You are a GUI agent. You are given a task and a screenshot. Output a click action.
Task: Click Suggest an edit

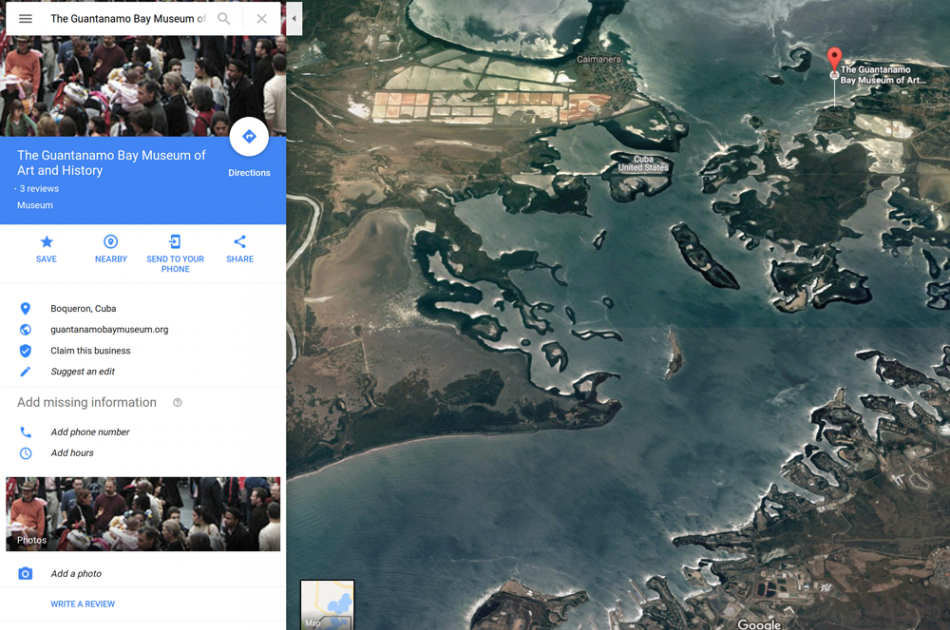82,371
